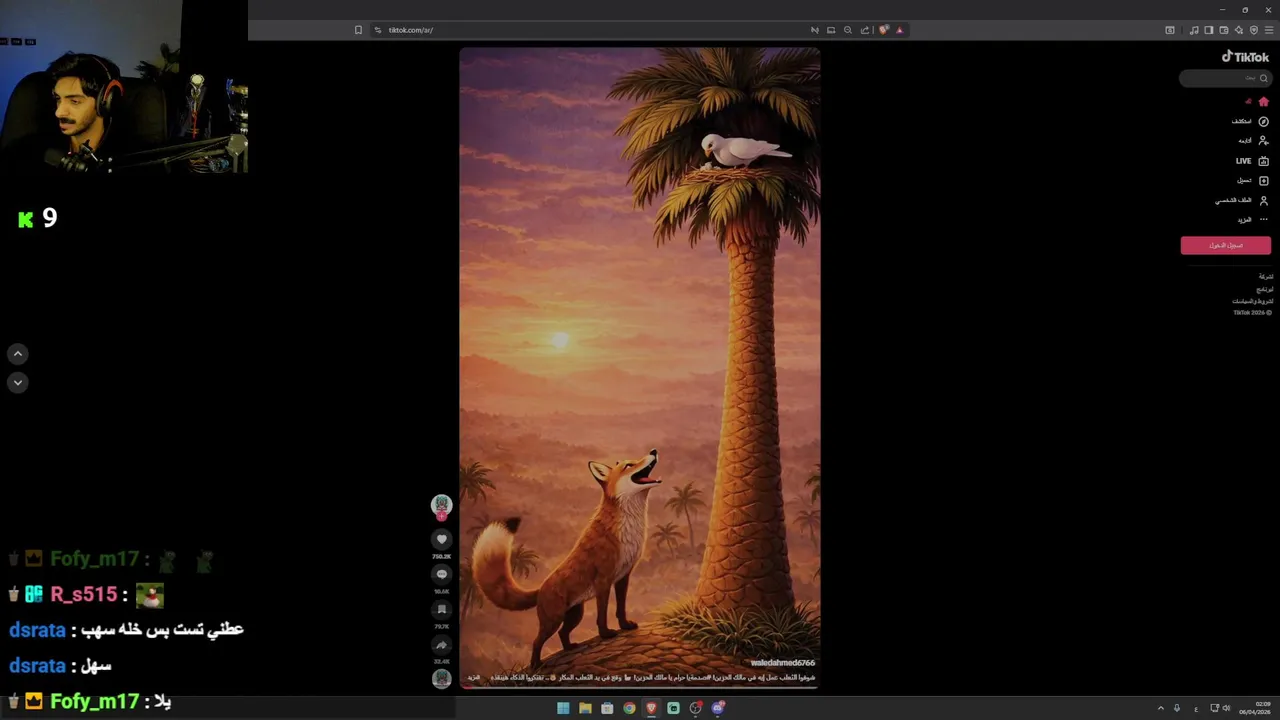Viewport: 1280px width, 720px height.
Task: Click the volume speaker tray icon
Action: pyautogui.click(x=1226, y=708)
